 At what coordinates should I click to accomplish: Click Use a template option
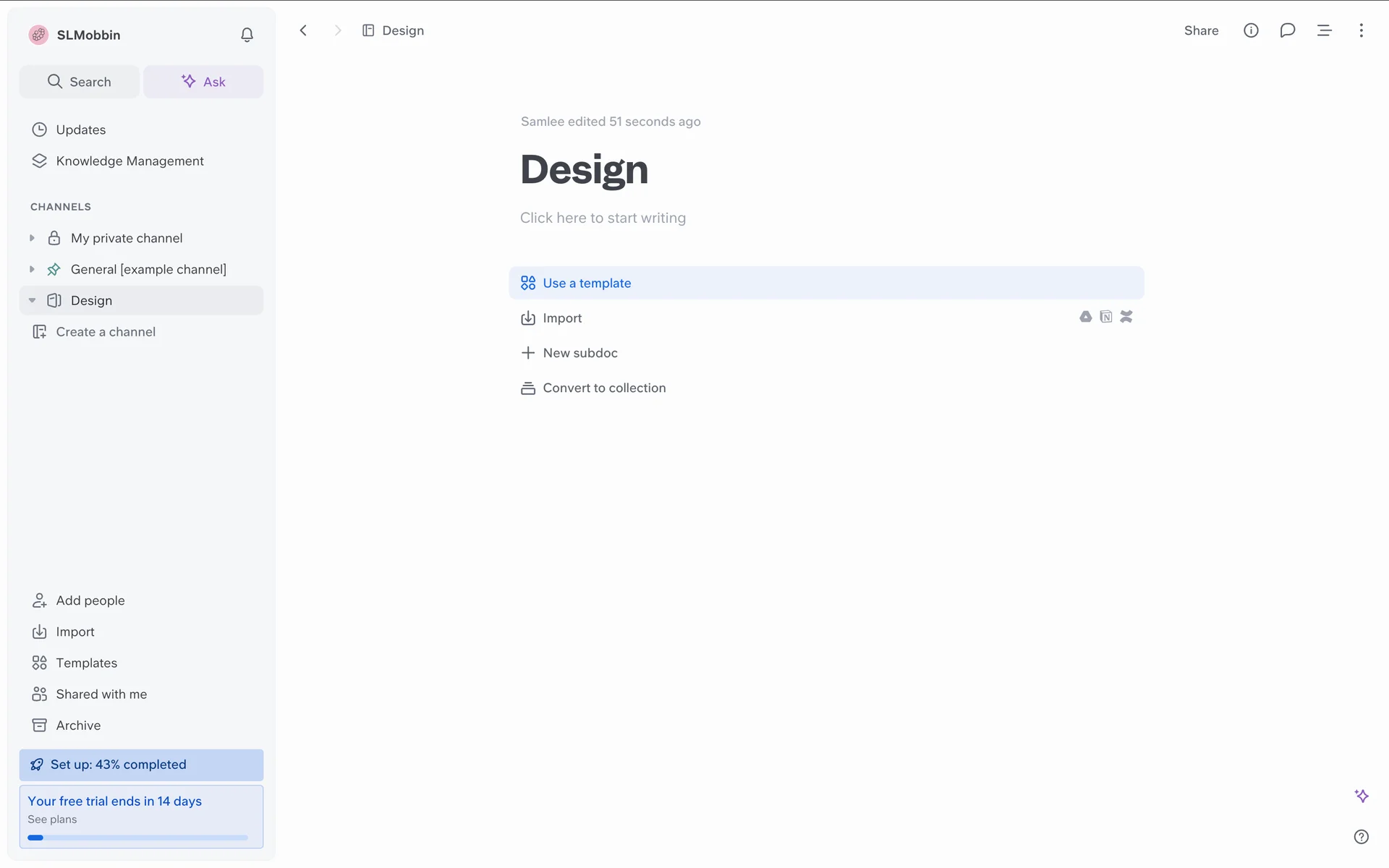(x=587, y=283)
